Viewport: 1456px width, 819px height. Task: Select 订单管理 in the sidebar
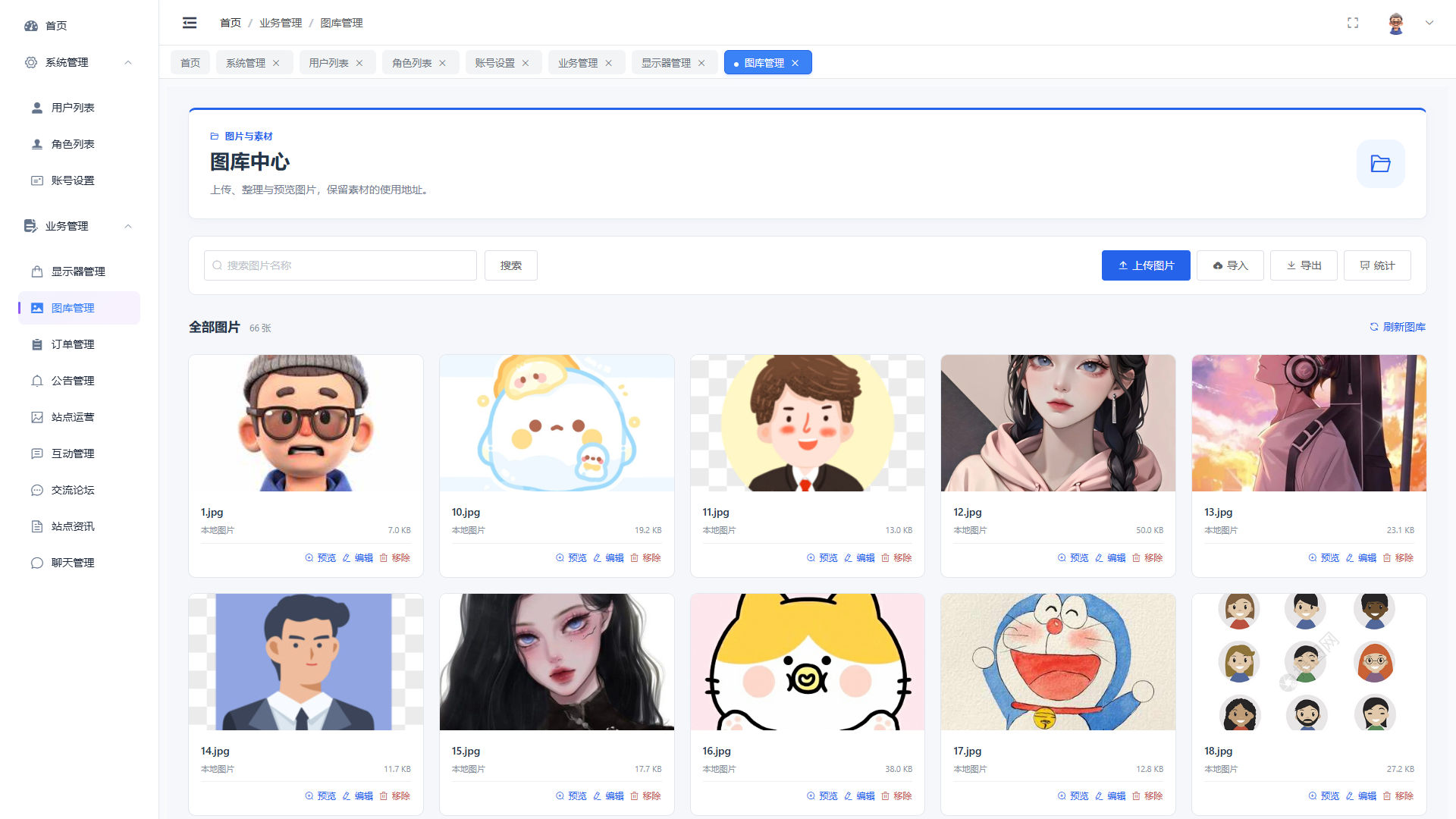79,344
